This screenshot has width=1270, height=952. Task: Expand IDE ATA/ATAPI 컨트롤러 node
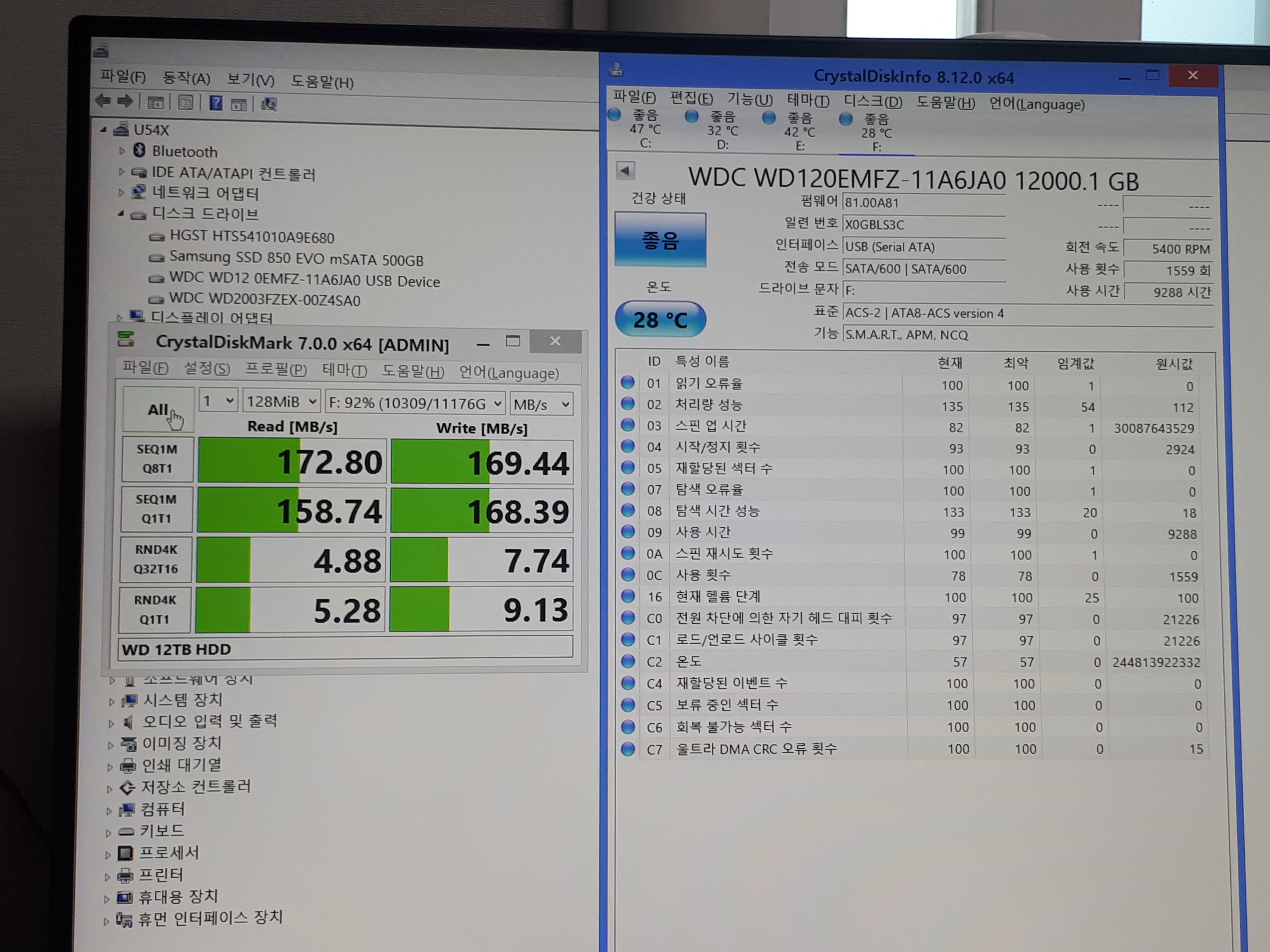pos(121,171)
